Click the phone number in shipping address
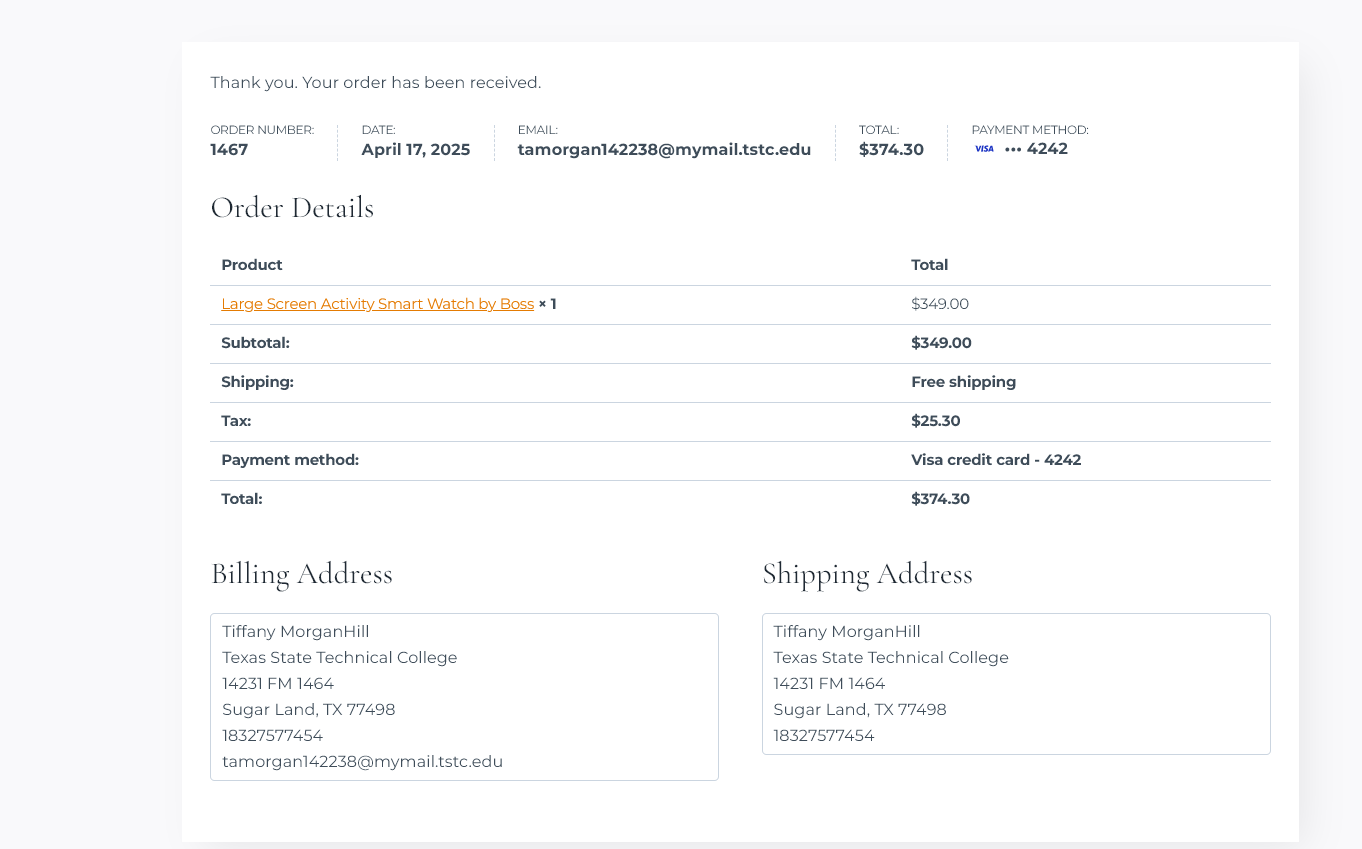Screen dimensions: 1362x849 (824, 736)
